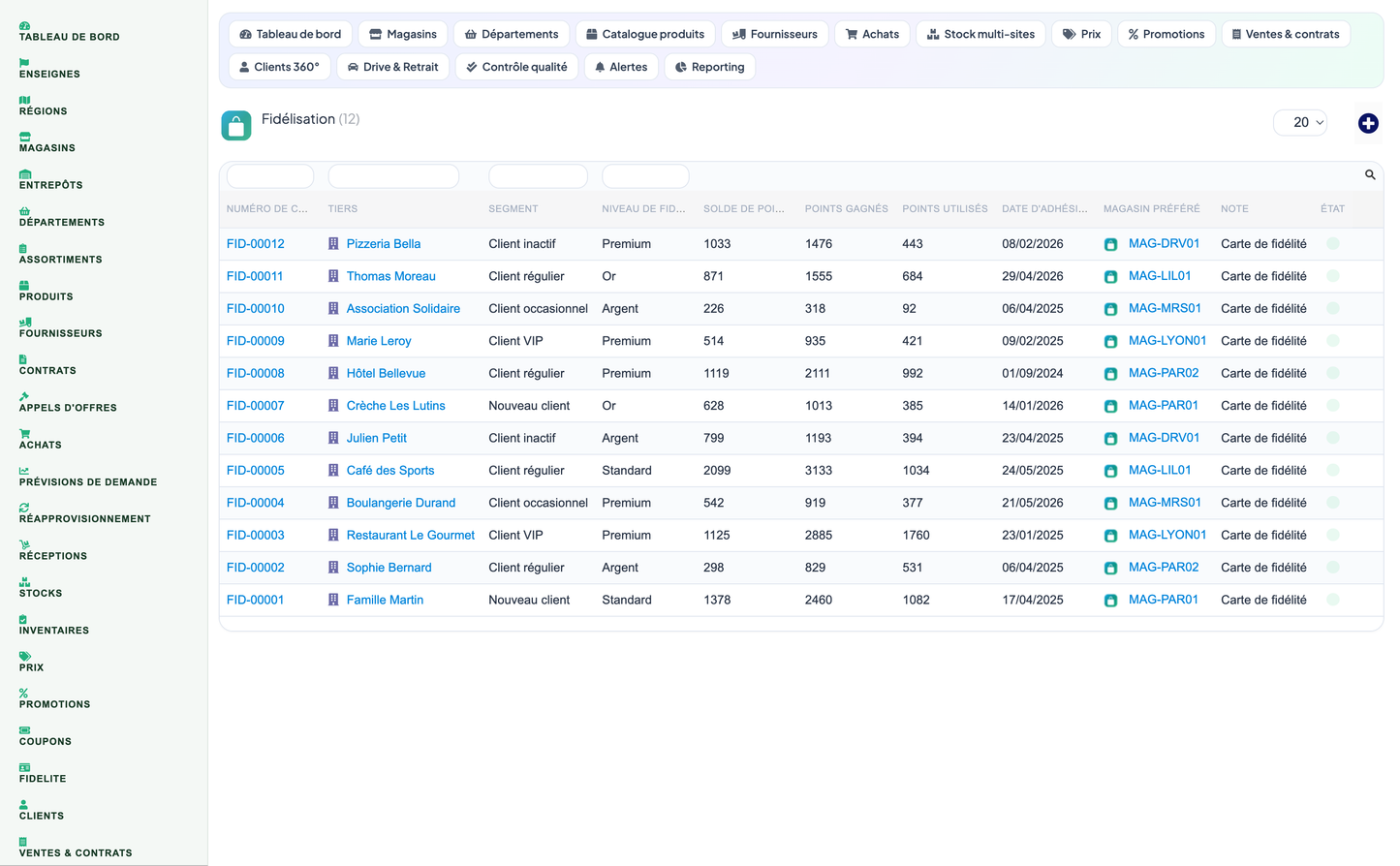Click the 2099 points balance cell
The height and width of the screenshot is (866, 1400).
point(717,471)
